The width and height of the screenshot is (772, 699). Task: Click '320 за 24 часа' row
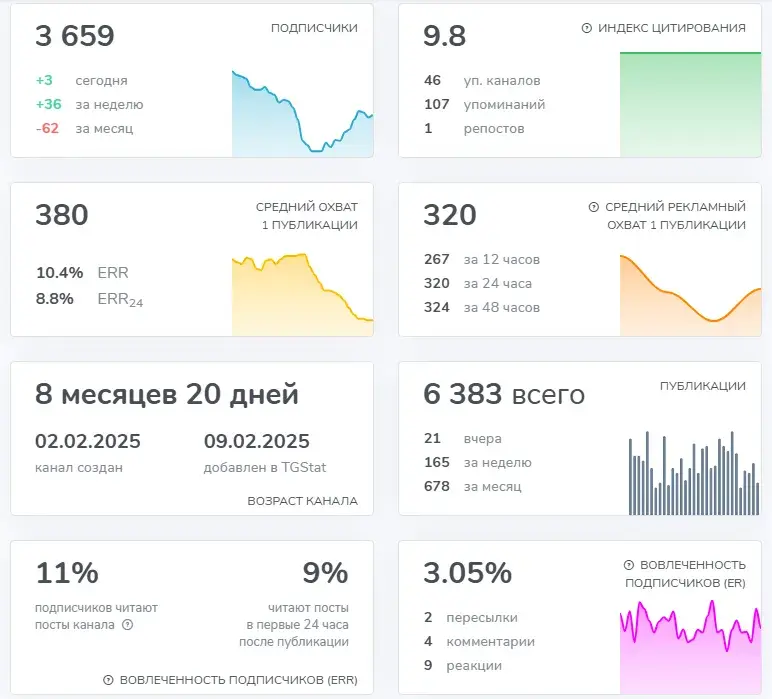click(x=478, y=284)
